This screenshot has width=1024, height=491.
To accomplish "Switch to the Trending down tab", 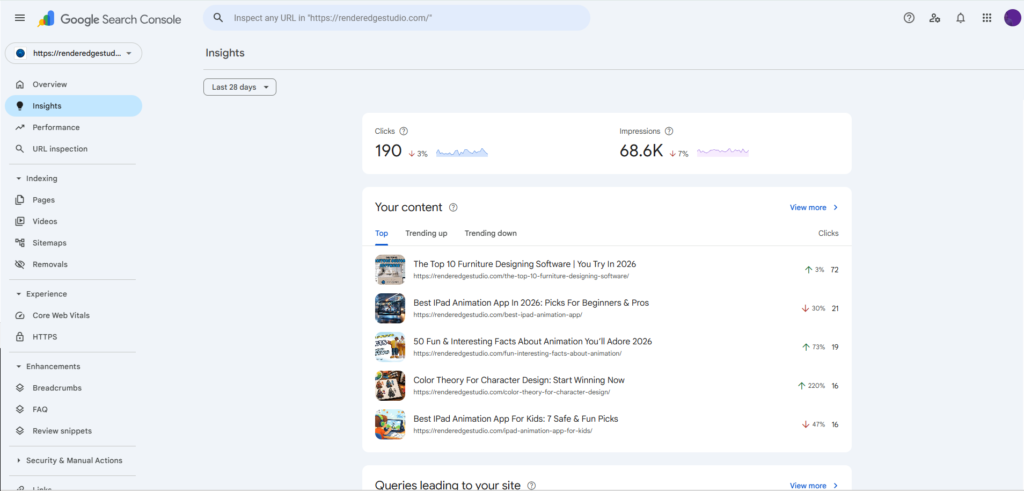I will (490, 233).
